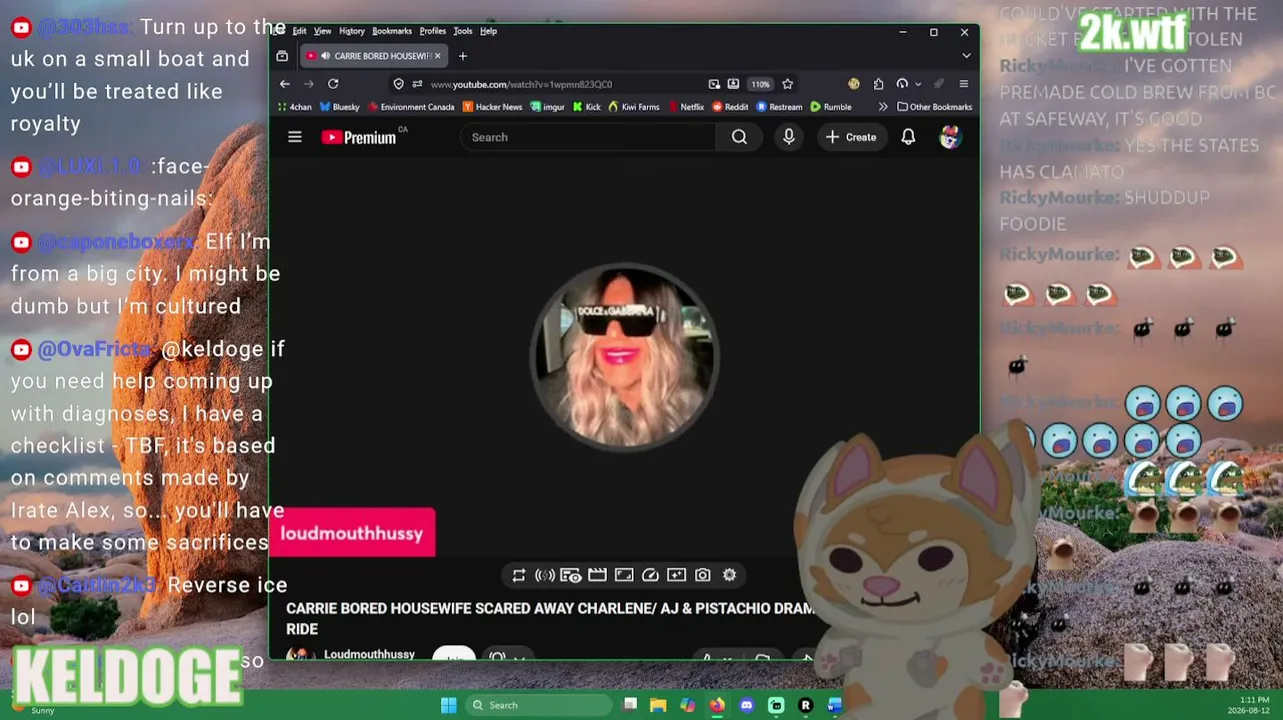Open a new browser tab
Image resolution: width=1283 pixels, height=720 pixels.
(x=462, y=56)
